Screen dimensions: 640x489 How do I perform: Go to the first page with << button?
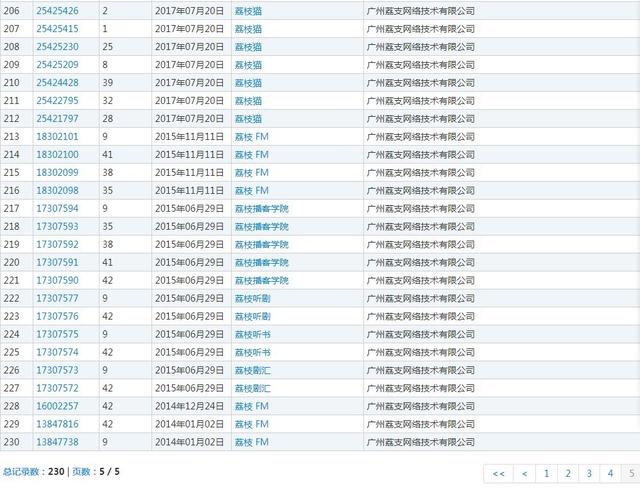(x=498, y=473)
